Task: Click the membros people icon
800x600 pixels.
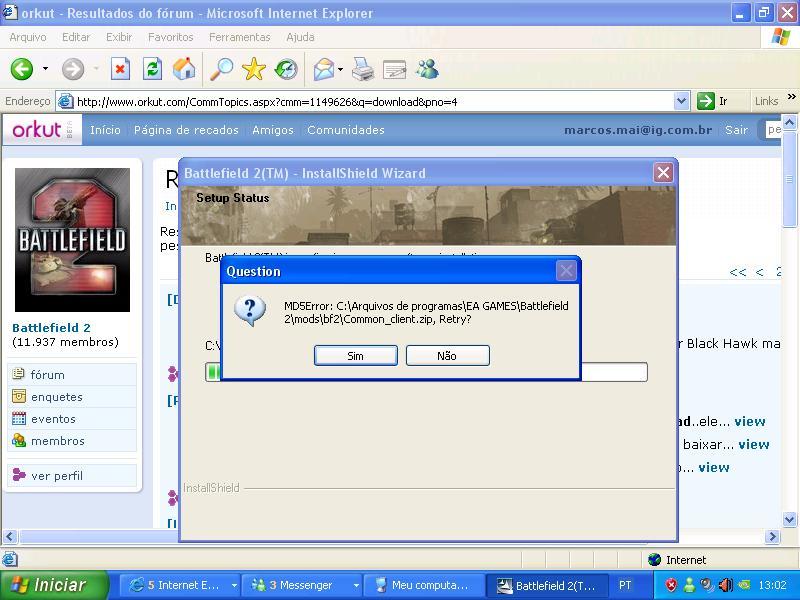Action: click(x=18, y=440)
